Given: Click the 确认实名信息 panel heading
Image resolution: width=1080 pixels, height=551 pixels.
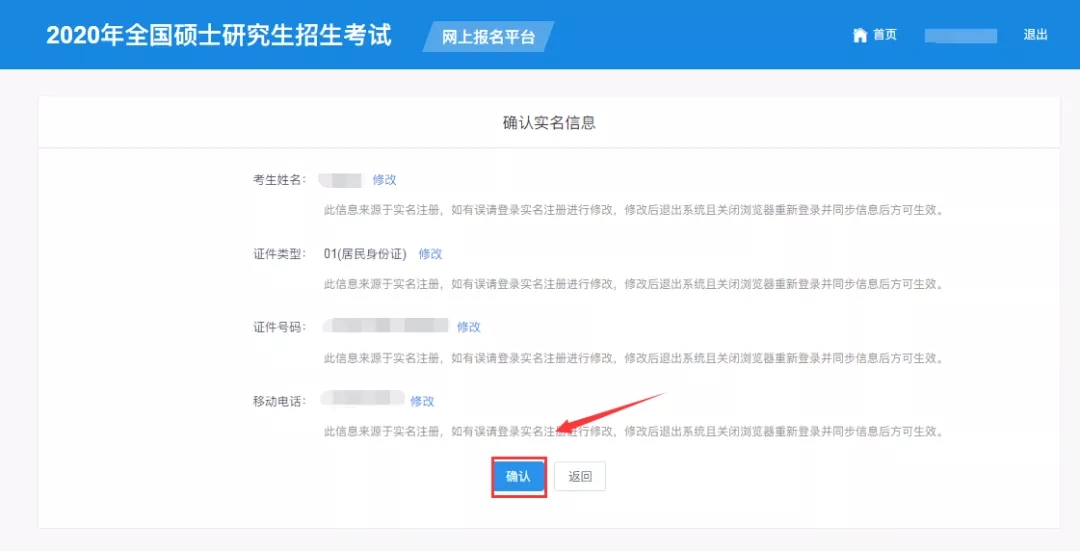Looking at the screenshot, I should (549, 123).
